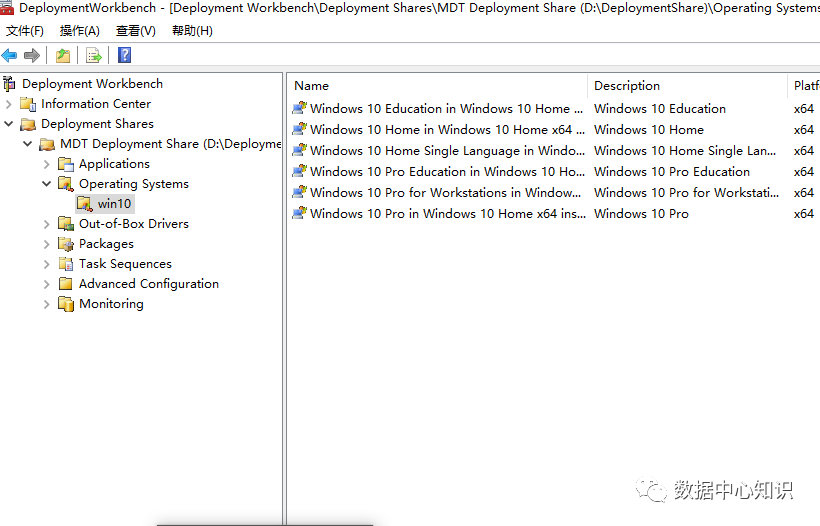Select the Deployment Shares tree label
Screen dimensions: 820x526
pos(98,124)
